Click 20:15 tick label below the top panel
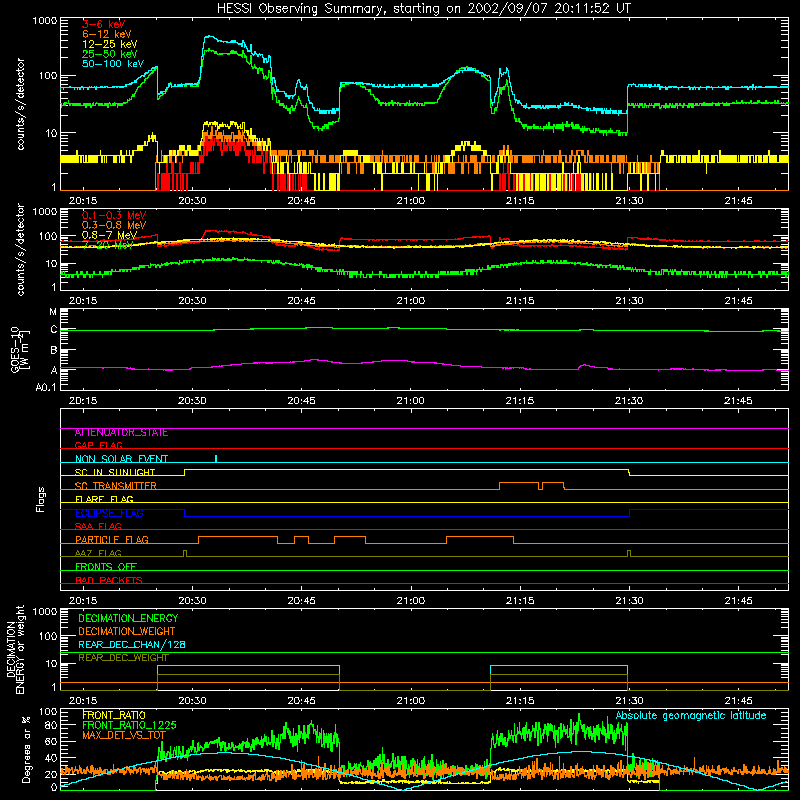This screenshot has height=800, width=800. pyautogui.click(x=83, y=201)
